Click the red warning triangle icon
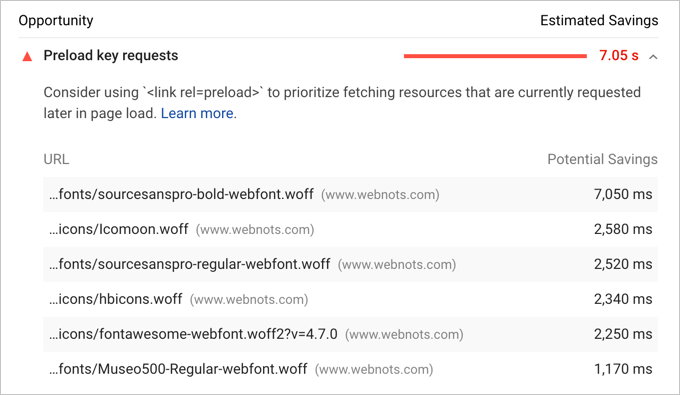The image size is (680, 395). click(27, 56)
